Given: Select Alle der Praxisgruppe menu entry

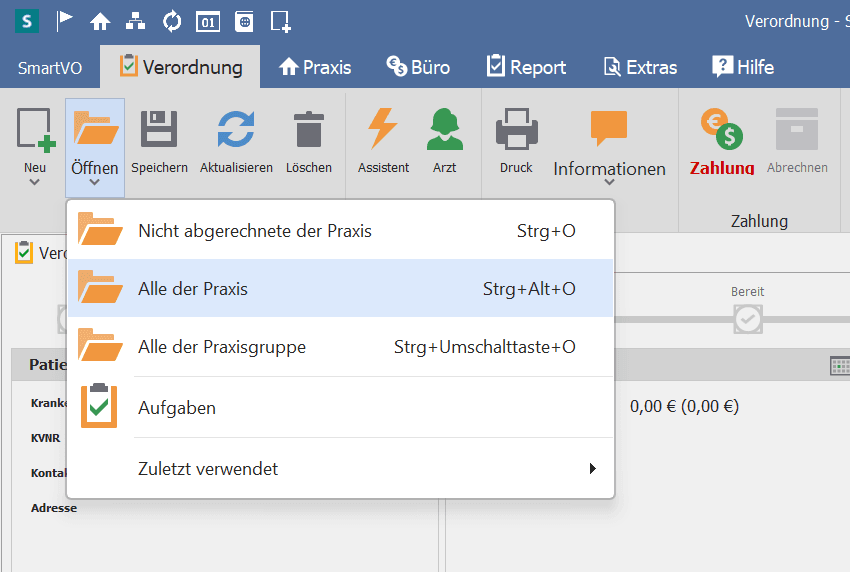Looking at the screenshot, I should pyautogui.click(x=340, y=346).
